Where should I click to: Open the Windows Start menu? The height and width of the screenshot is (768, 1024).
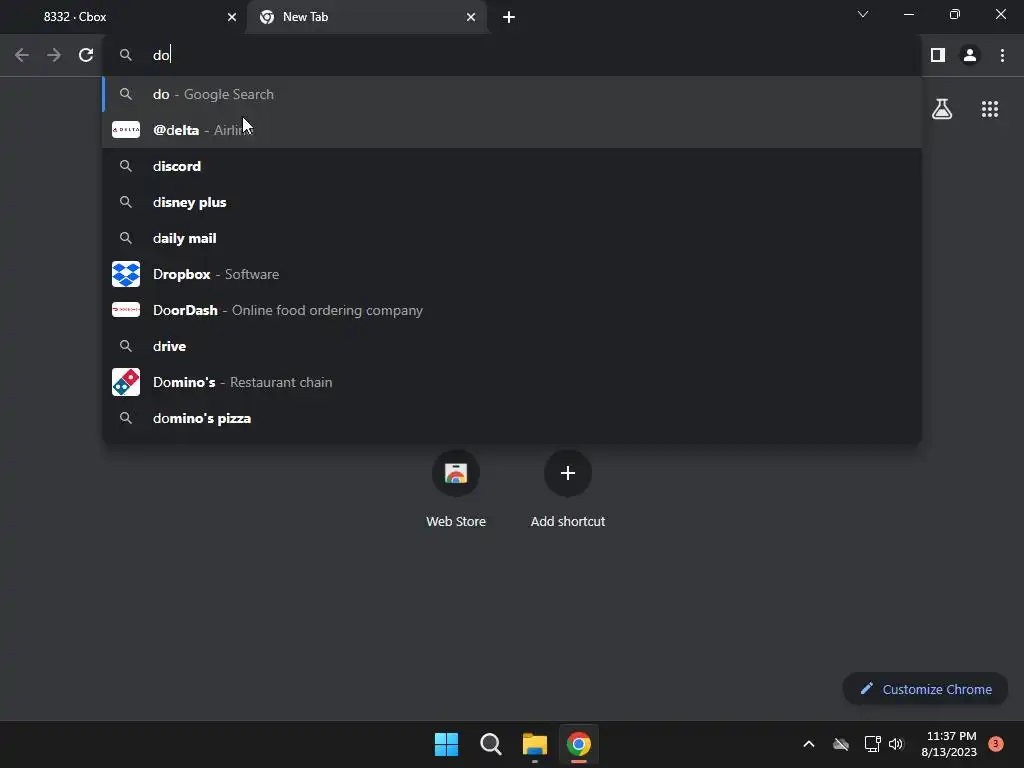[447, 744]
